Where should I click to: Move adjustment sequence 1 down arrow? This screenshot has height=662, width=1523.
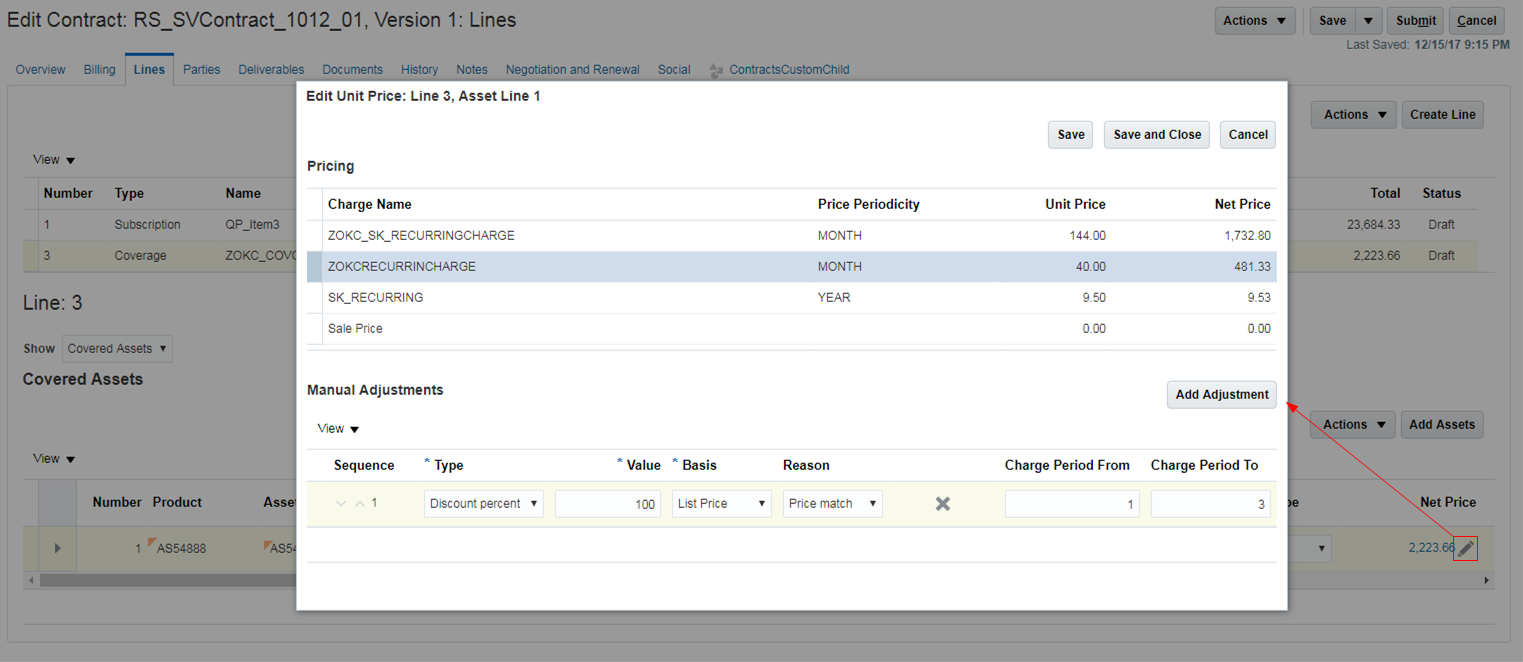pyautogui.click(x=342, y=503)
